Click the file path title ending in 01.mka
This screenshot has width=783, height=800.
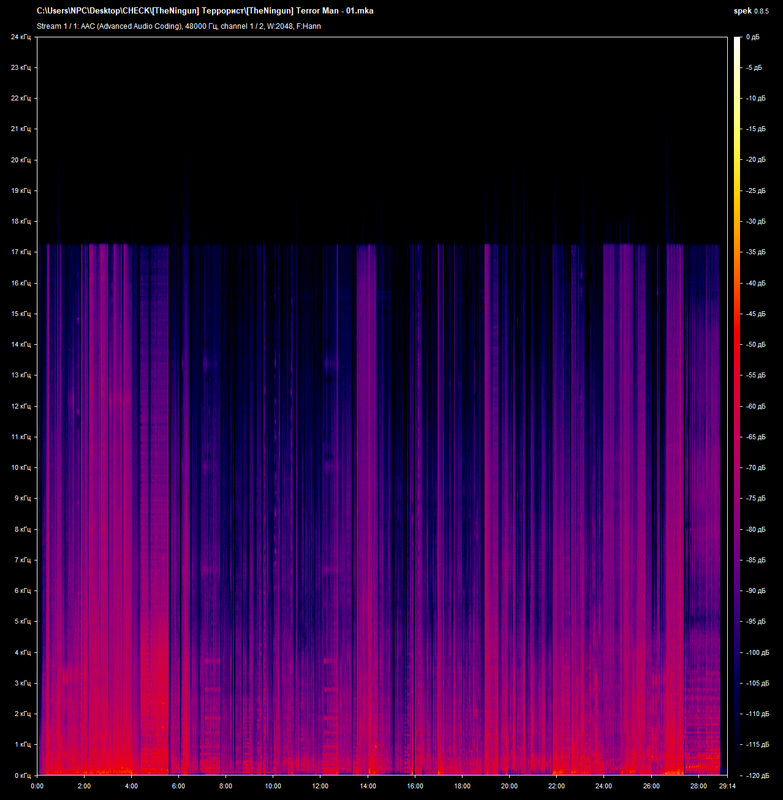pyautogui.click(x=205, y=11)
